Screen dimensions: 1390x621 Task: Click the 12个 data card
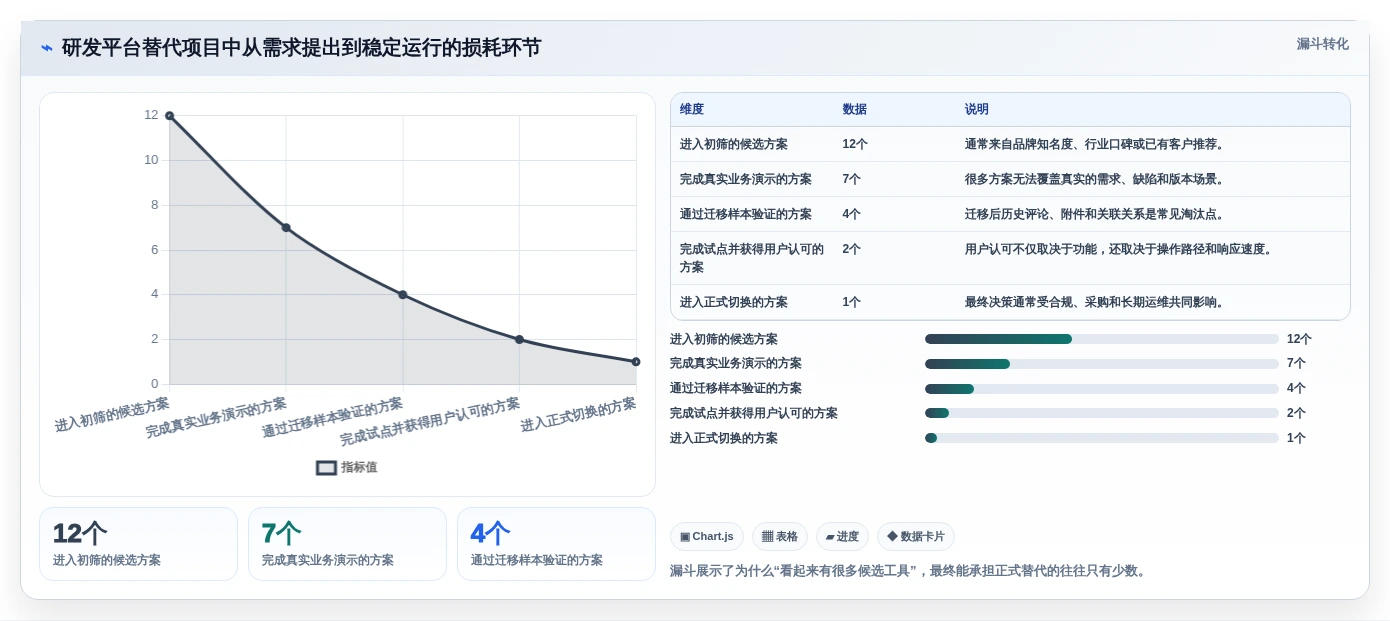(x=138, y=544)
